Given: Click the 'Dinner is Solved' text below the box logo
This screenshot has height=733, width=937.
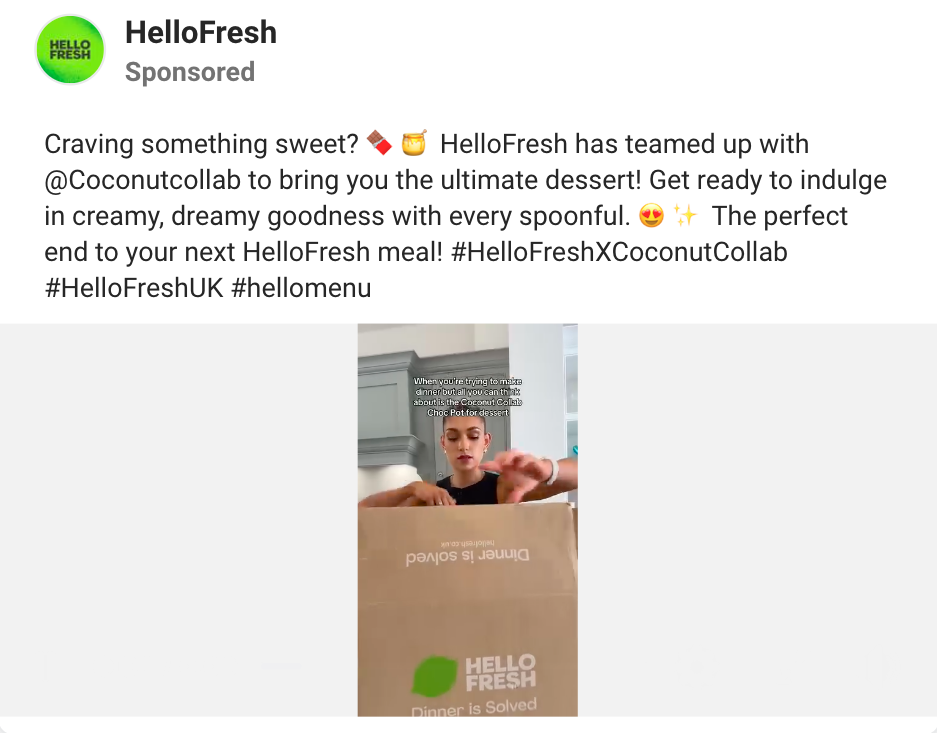Looking at the screenshot, I should tap(473, 707).
